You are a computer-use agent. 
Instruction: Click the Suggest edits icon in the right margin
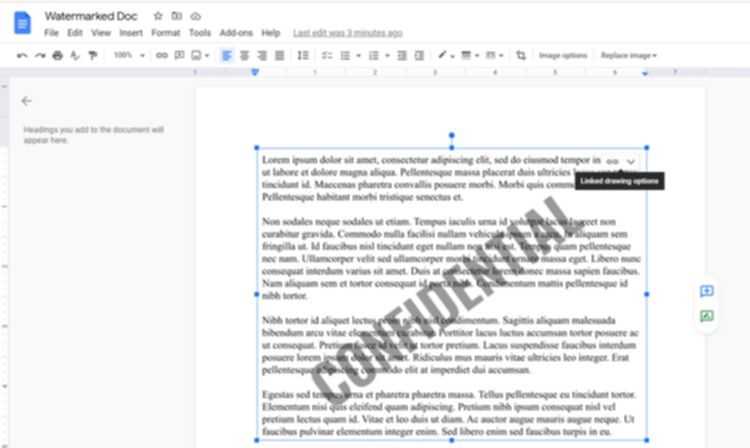pos(706,316)
